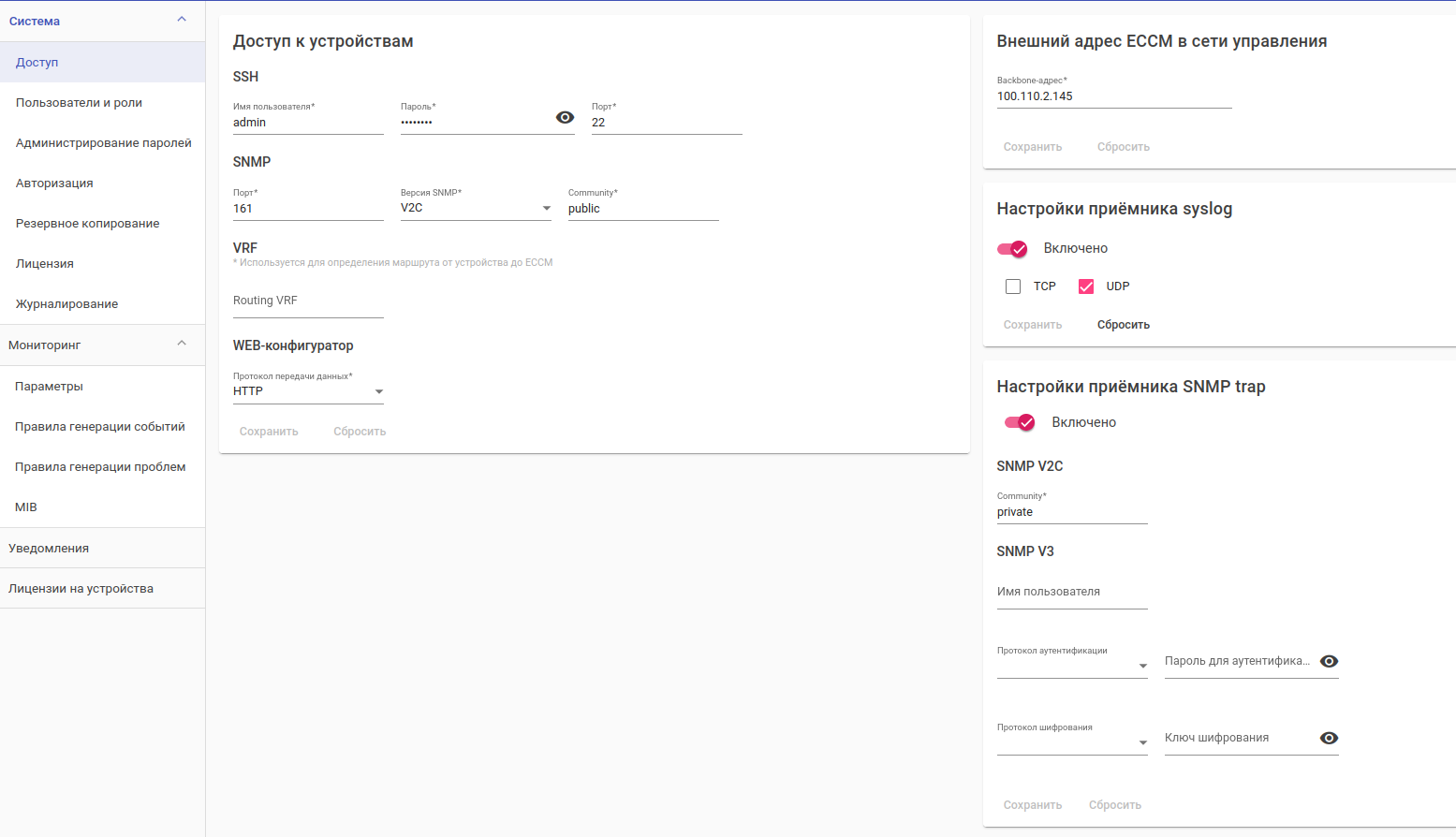The width and height of the screenshot is (1456, 837).
Task: Uncheck the UDP checkbox for syslog
Action: tap(1086, 286)
